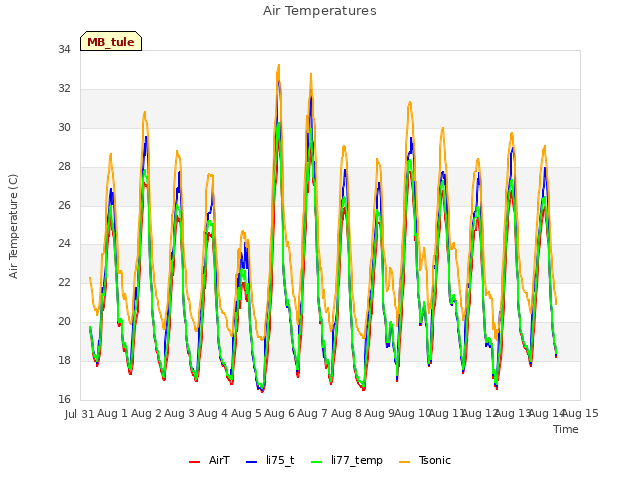Click the Aug 3 x-axis tick label
The image size is (640, 480).
179,413
